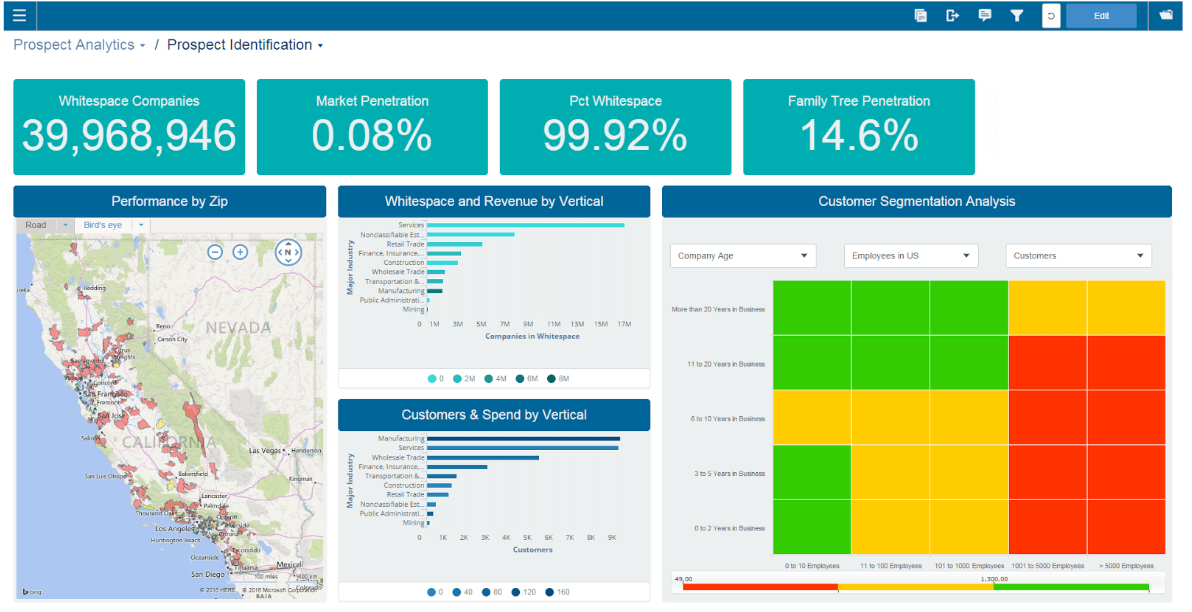Screen dimensions: 1192x612
Task: Click the copy pages icon in toolbar
Action: coord(920,15)
